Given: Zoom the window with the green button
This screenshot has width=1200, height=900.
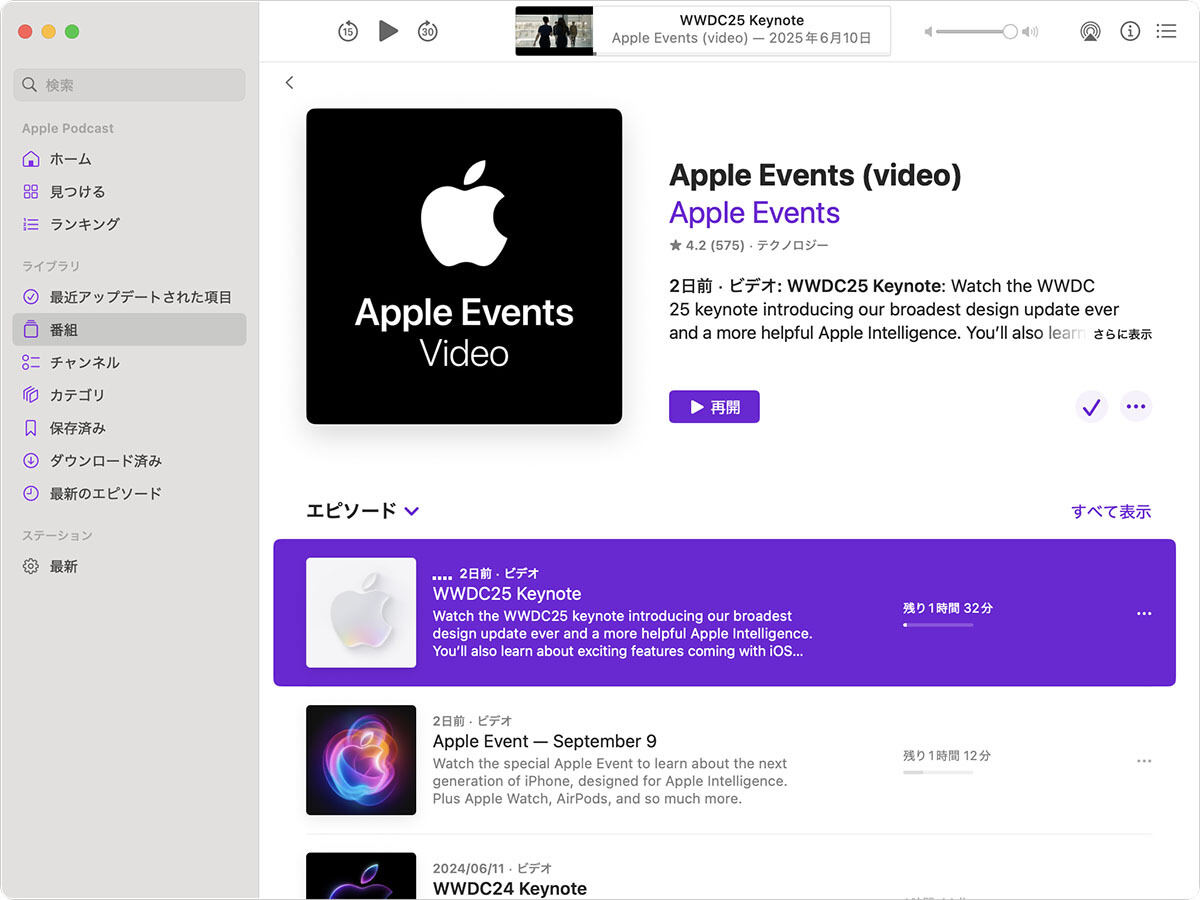Looking at the screenshot, I should tap(72, 32).
